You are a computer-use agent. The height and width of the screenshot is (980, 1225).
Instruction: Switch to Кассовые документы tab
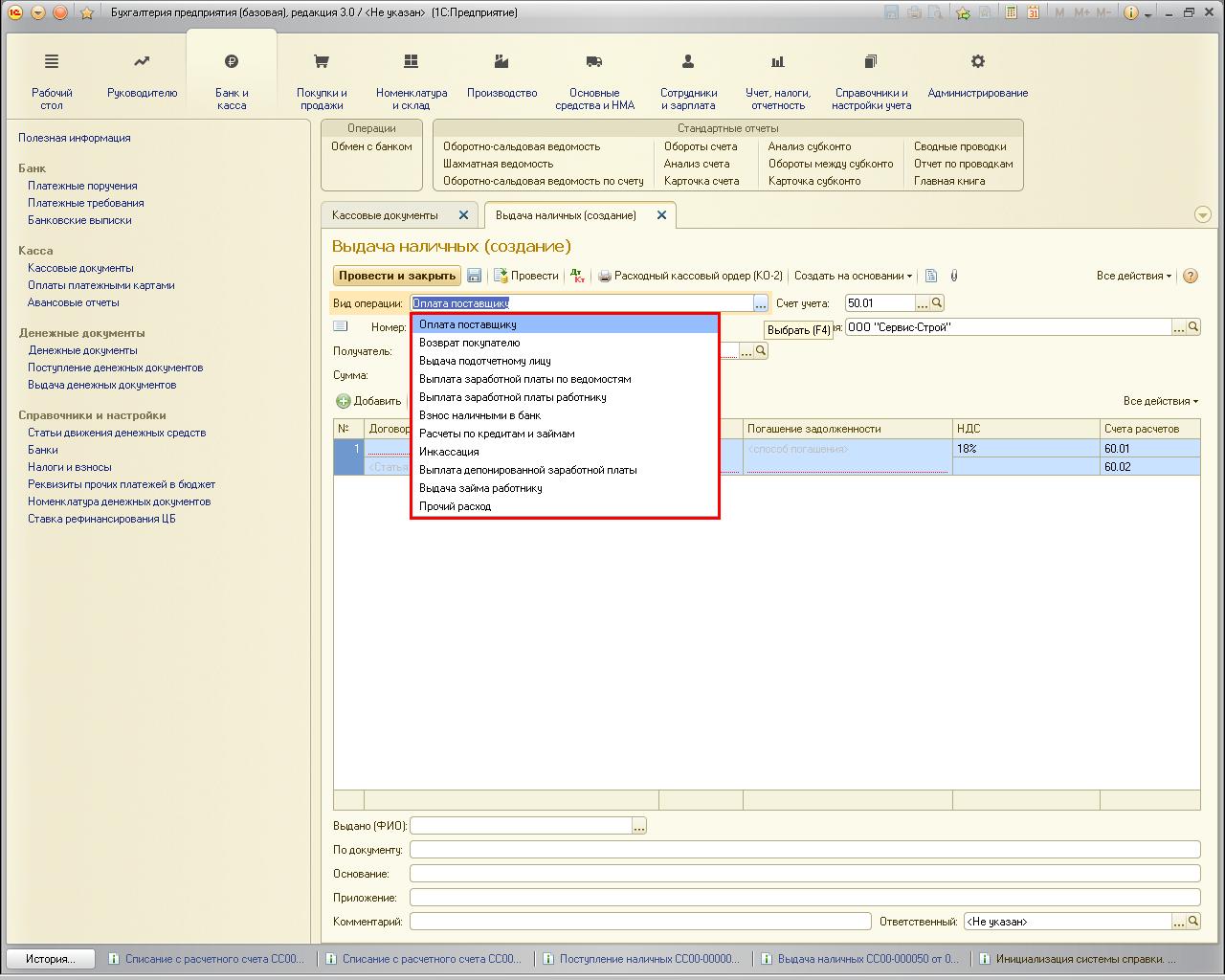coord(385,215)
